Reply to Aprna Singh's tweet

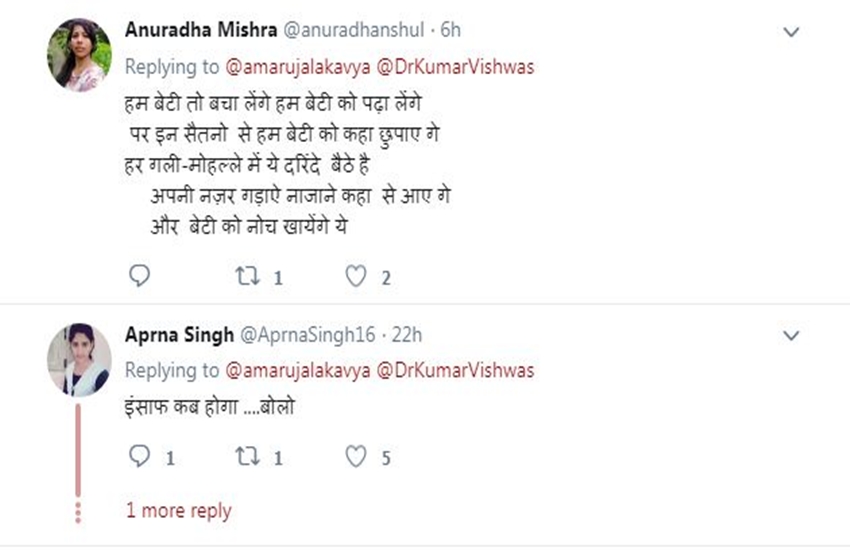[x=140, y=457]
